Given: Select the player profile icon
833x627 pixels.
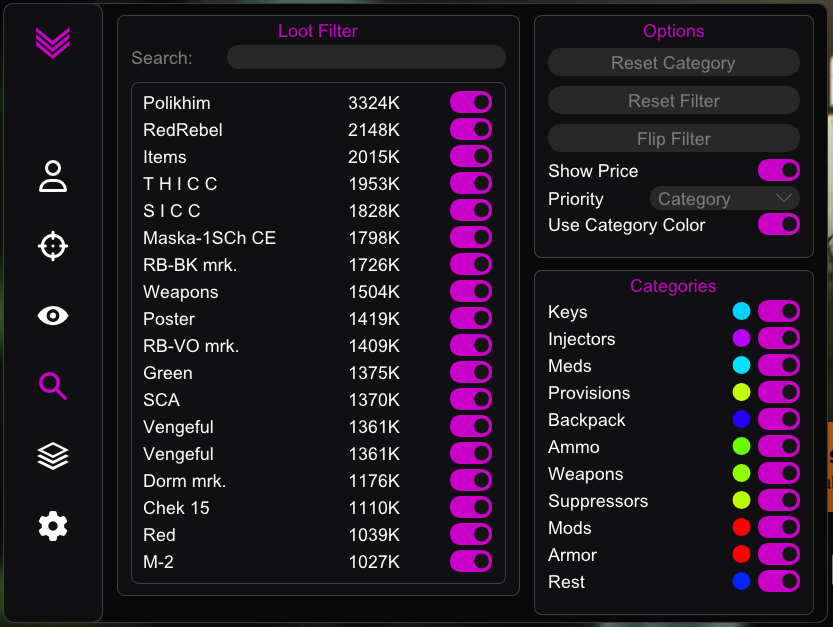Looking at the screenshot, I should point(54,175).
